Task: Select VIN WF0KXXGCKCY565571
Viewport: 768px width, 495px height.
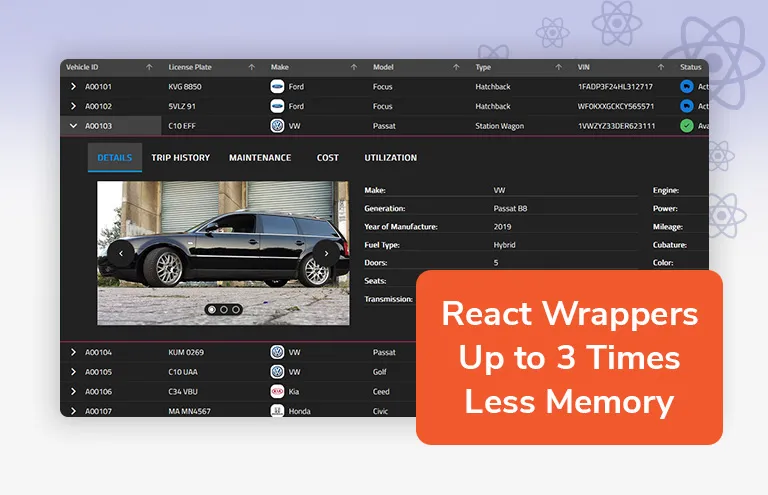Action: click(616, 106)
